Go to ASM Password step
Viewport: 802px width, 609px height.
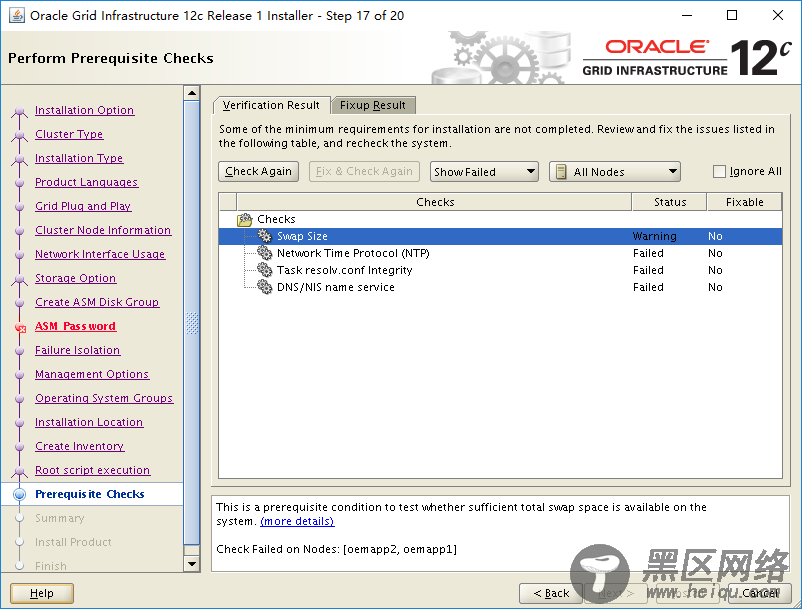75,326
